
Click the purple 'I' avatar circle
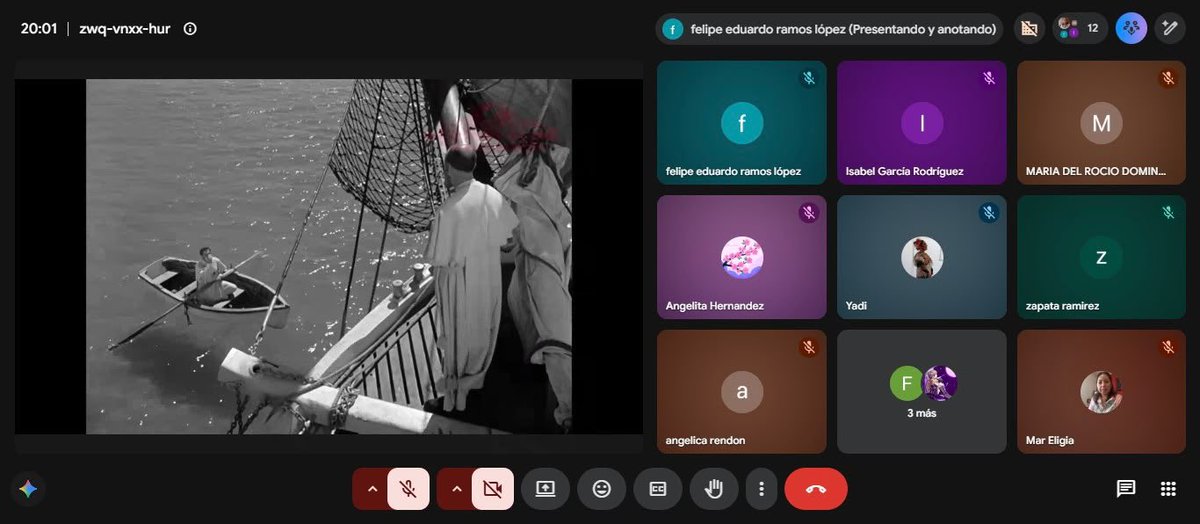(x=922, y=123)
